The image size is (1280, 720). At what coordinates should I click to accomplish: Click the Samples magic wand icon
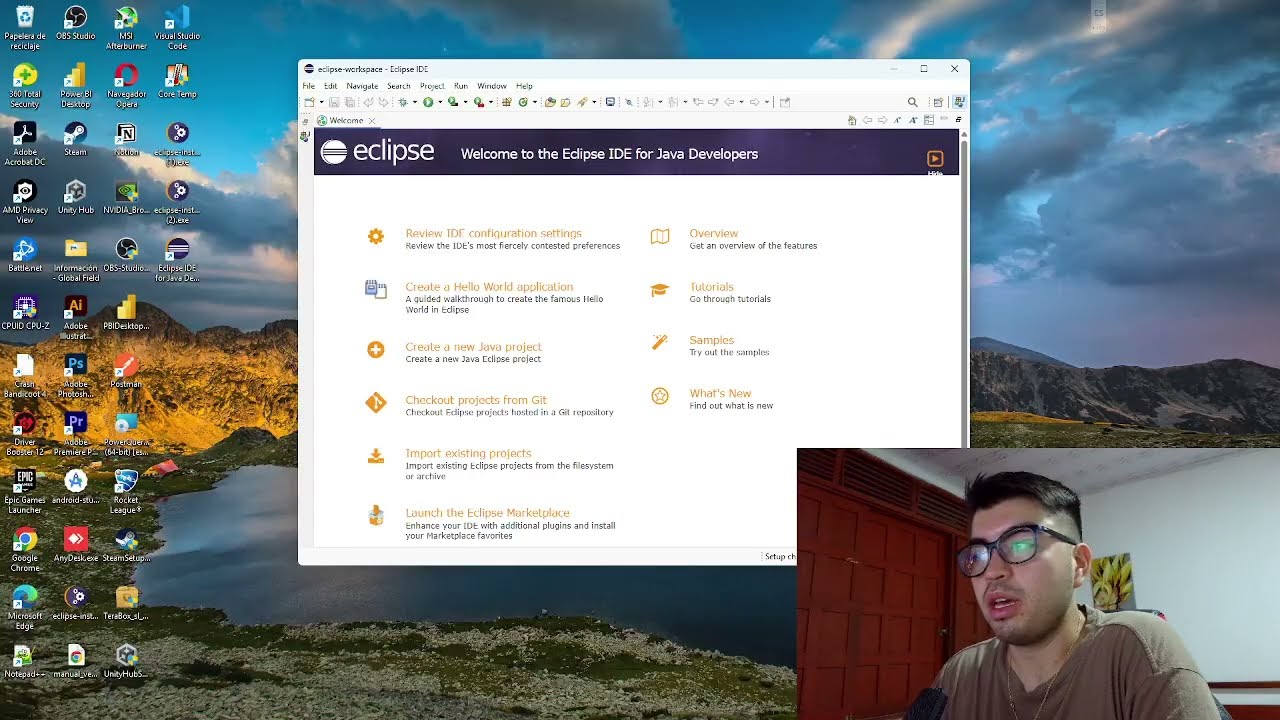[x=660, y=343]
